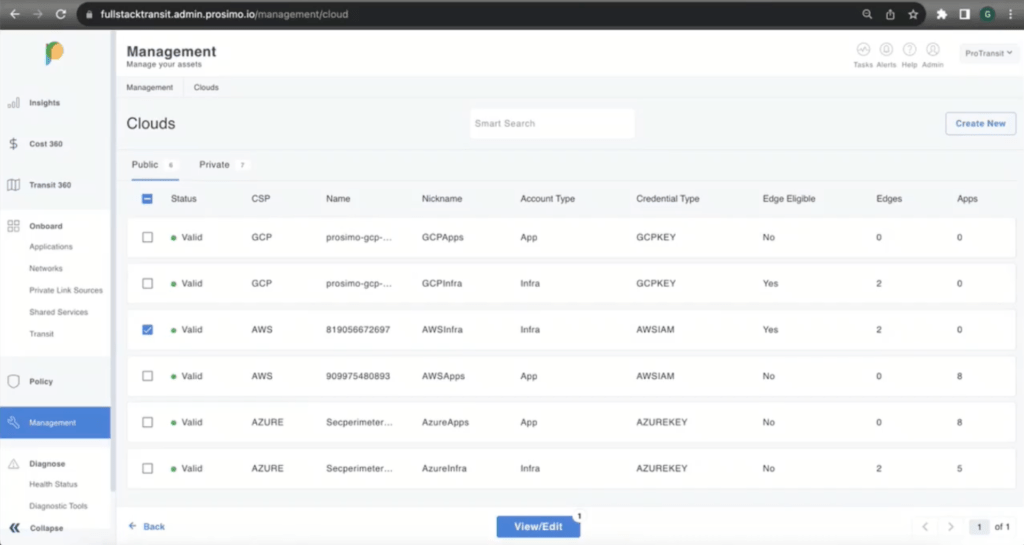The image size is (1024, 545).
Task: Expand the Diagnose sidebar section
Action: pos(47,464)
